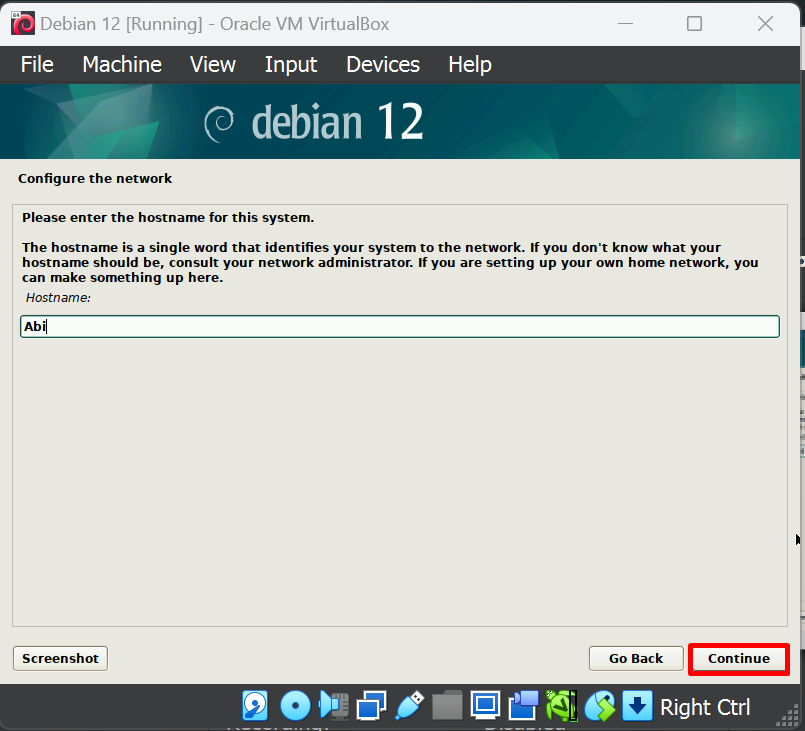Viewport: 805px width, 731px height.
Task: Open the Devices menu
Action: [x=383, y=65]
